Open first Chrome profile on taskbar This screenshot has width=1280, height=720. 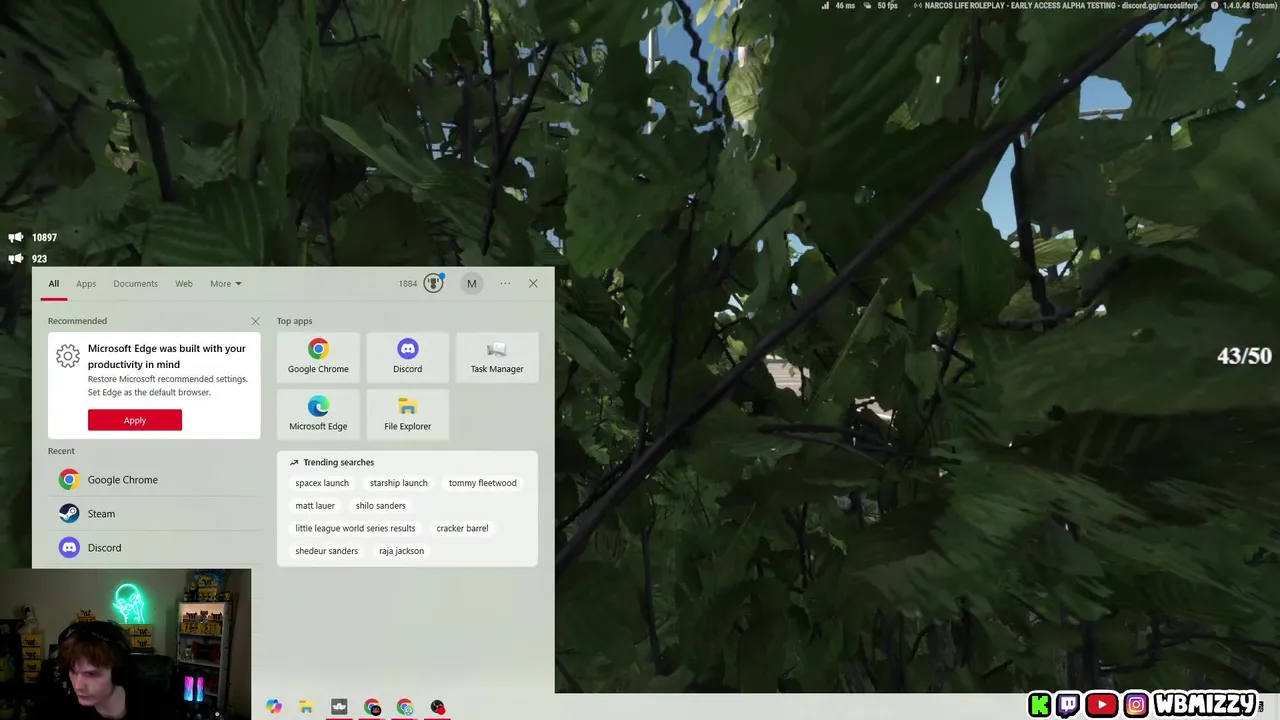coord(372,707)
